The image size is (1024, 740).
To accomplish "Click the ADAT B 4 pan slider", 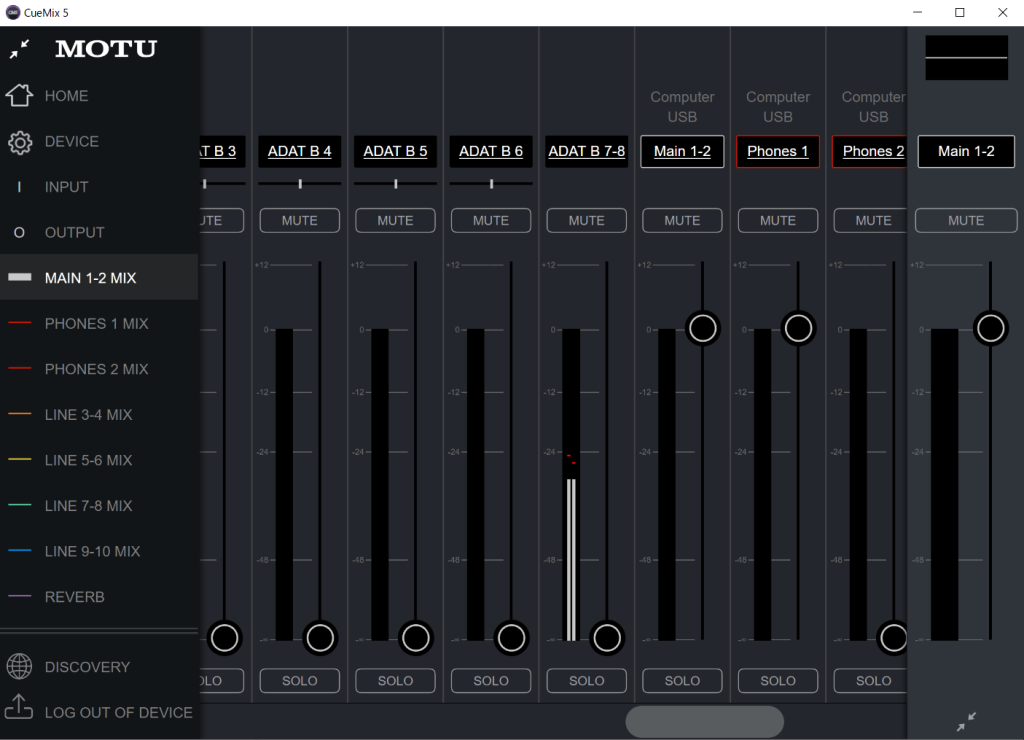I will tap(300, 184).
